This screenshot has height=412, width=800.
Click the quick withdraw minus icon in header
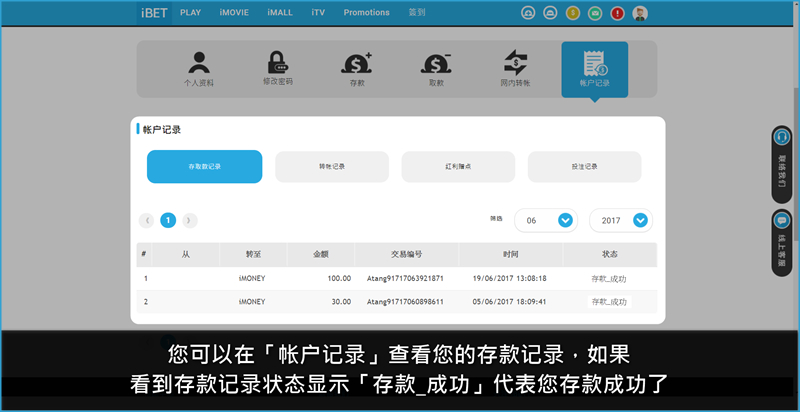(550, 13)
